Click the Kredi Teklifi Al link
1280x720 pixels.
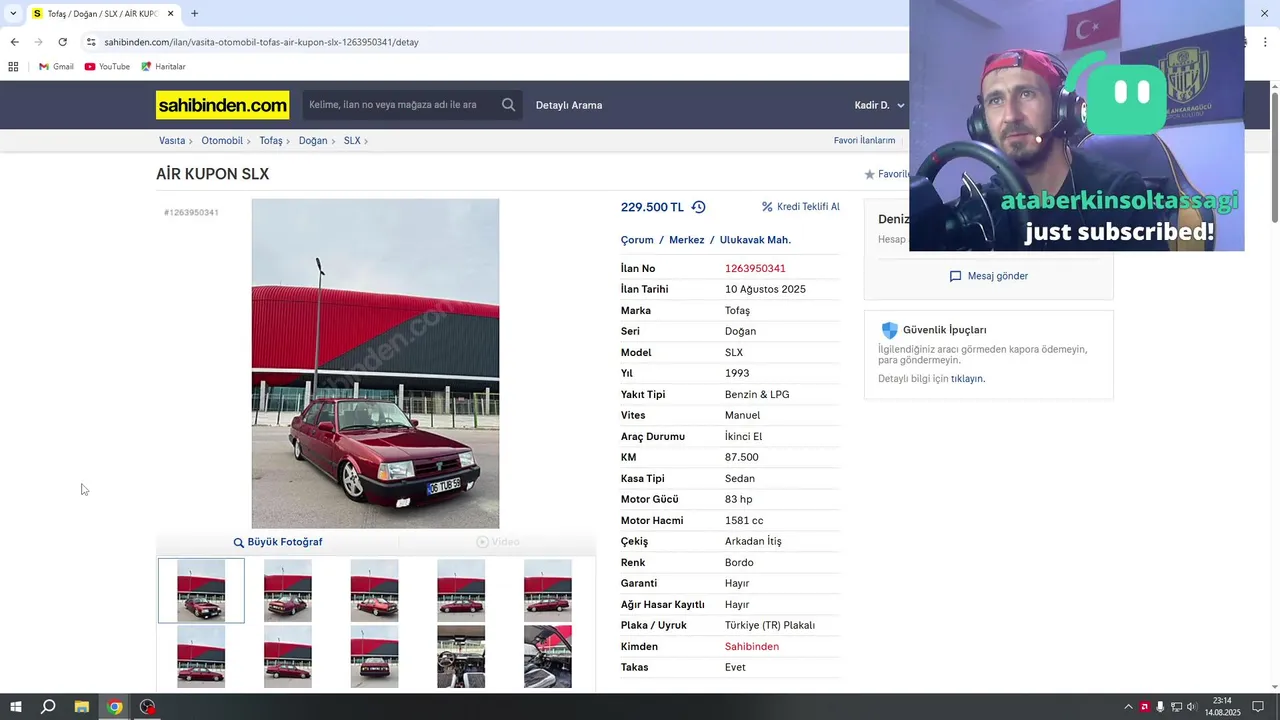(808, 207)
